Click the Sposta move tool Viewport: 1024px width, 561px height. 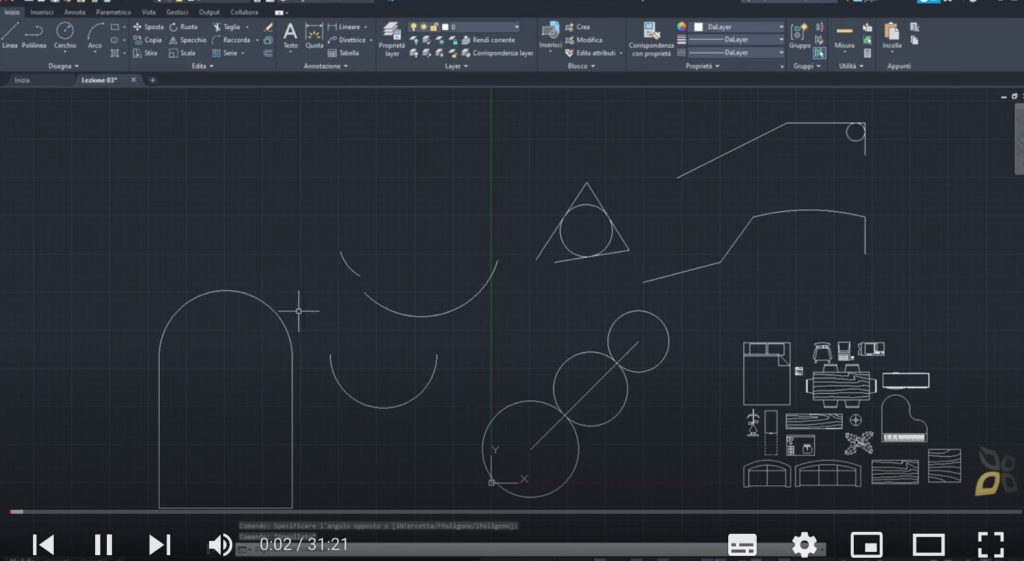148,27
